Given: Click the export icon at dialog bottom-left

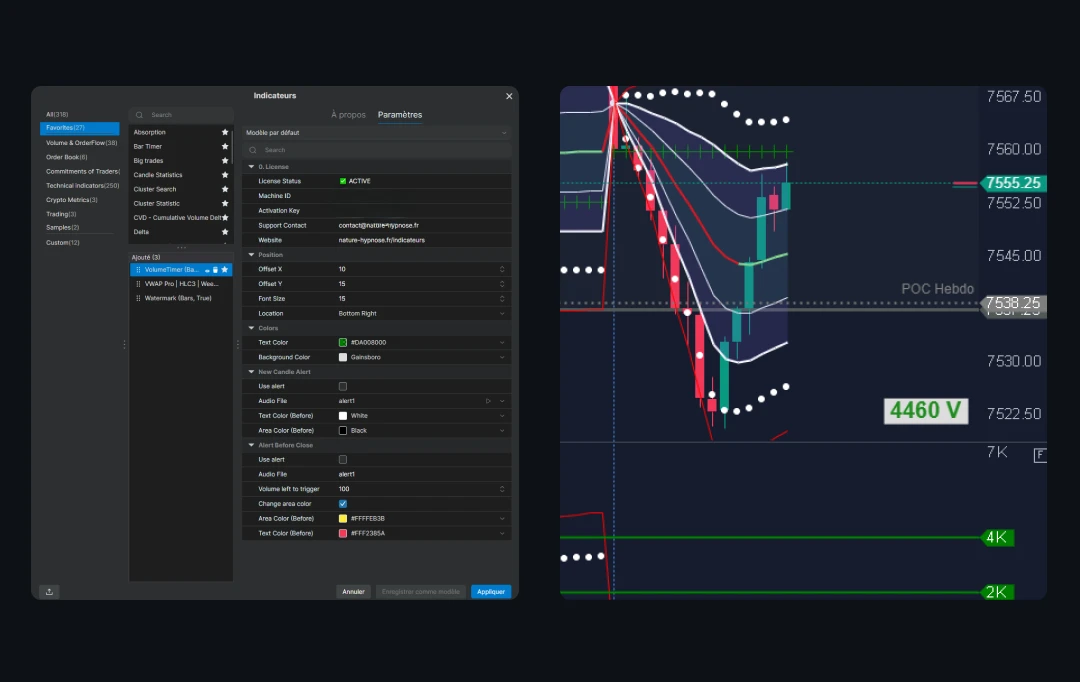Looking at the screenshot, I should click(50, 592).
